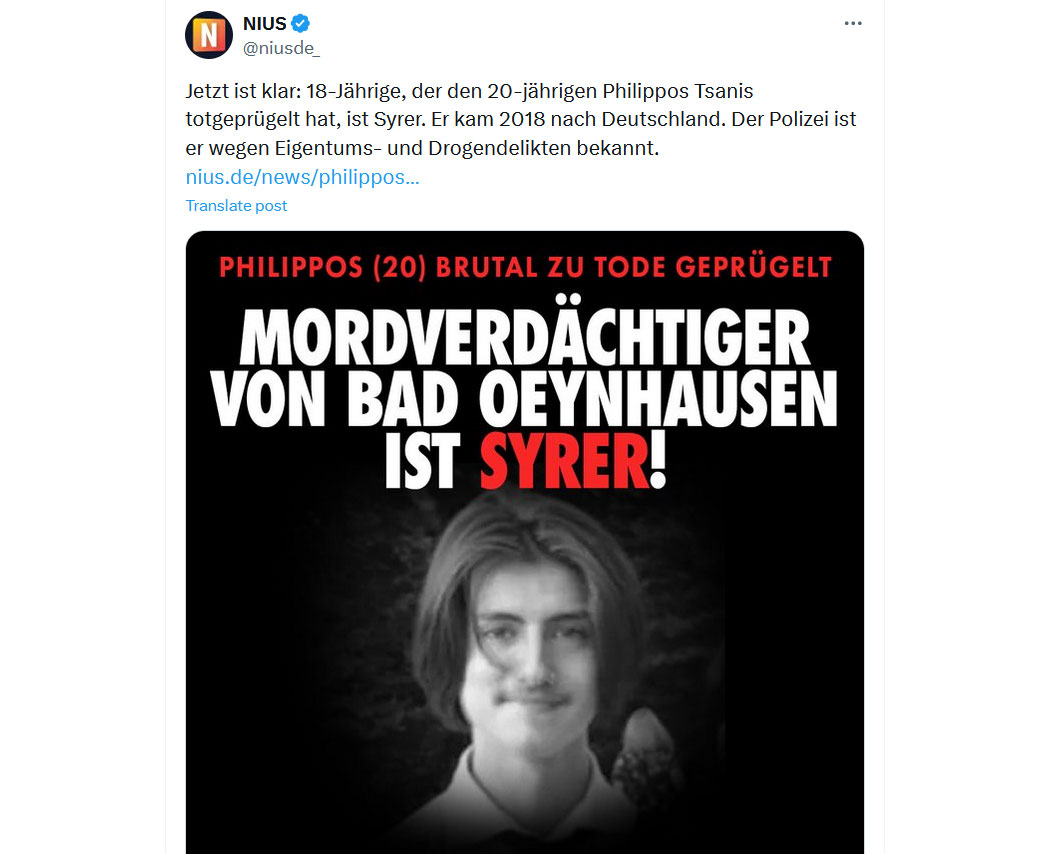The height and width of the screenshot is (854, 1050).
Task: Open the nius.de/news/philippos article link
Action: click(302, 177)
